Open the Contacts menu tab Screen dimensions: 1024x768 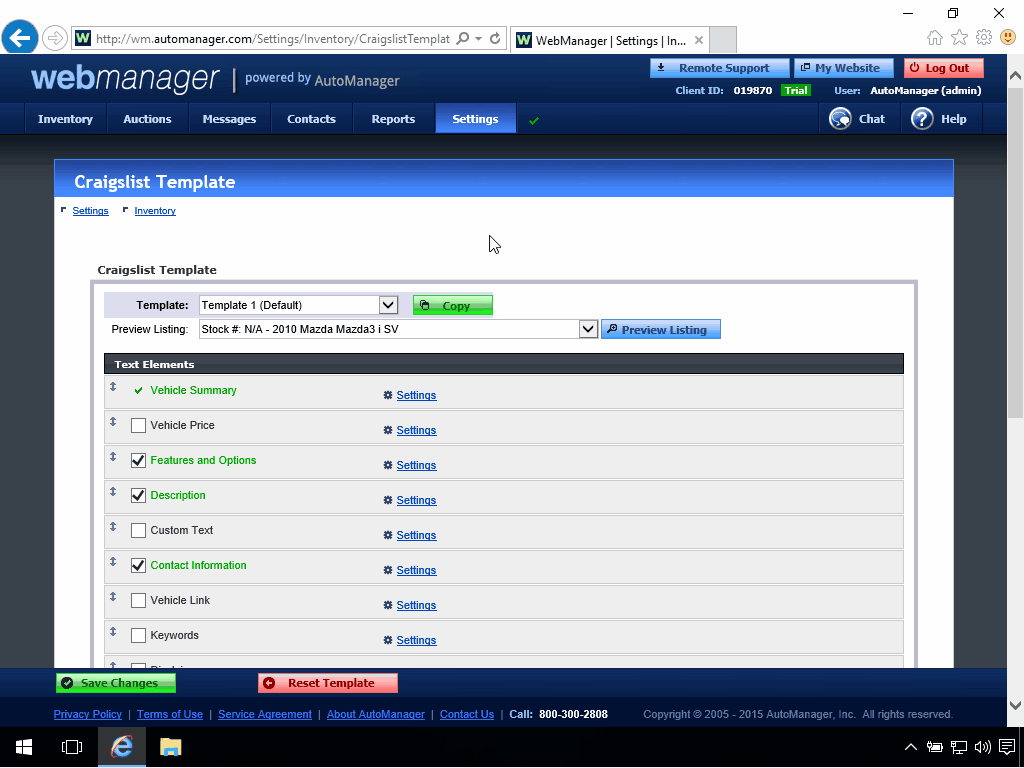point(312,119)
